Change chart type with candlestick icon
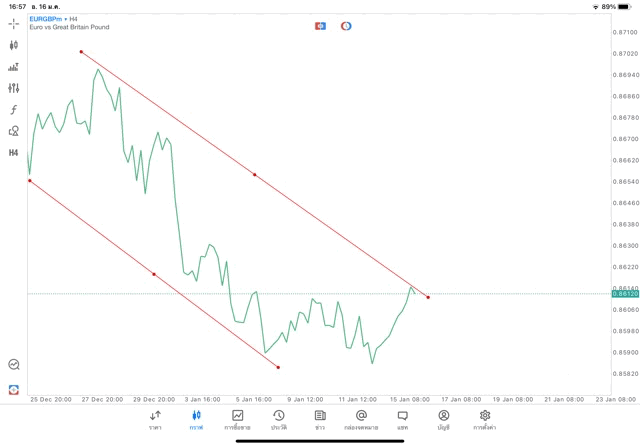This screenshot has width=640, height=447. (x=14, y=45)
